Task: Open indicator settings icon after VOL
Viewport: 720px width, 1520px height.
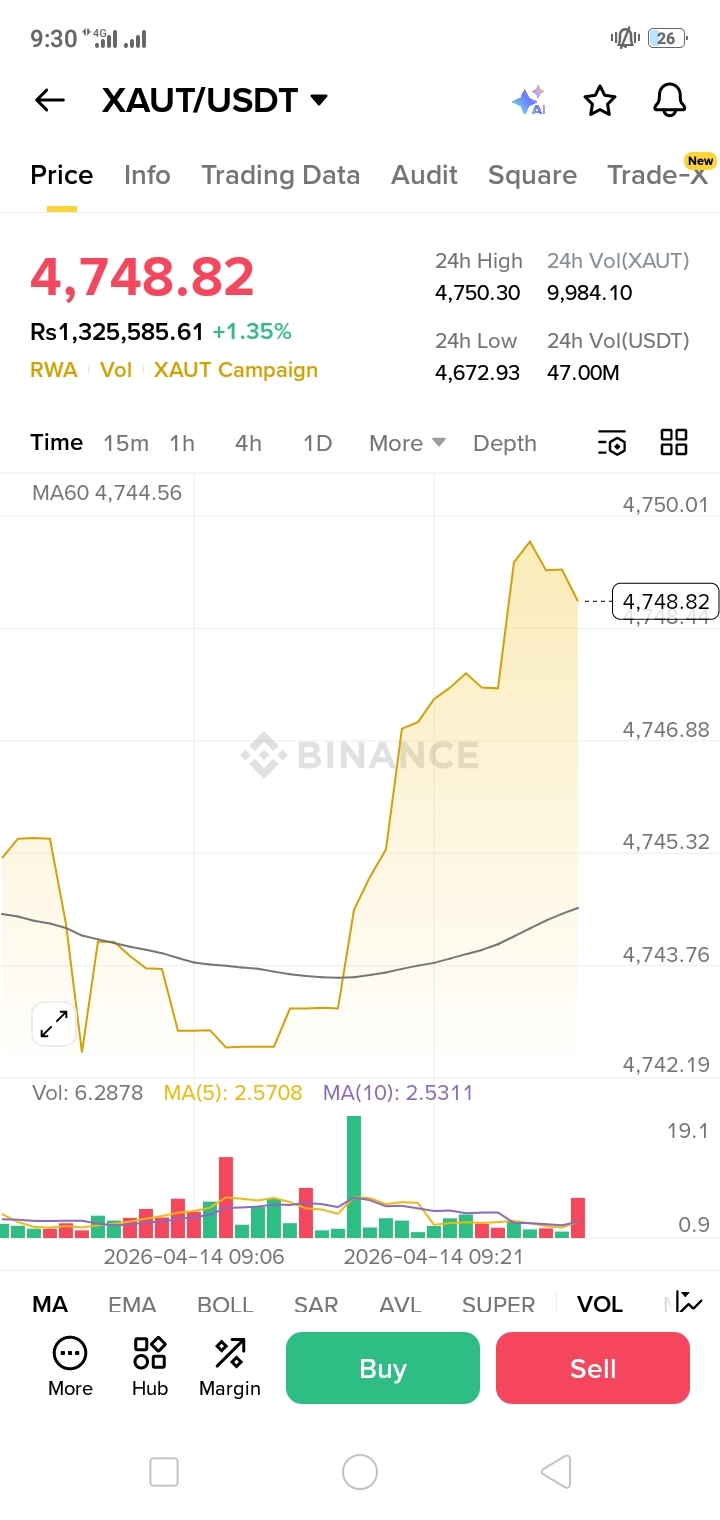Action: click(689, 1302)
